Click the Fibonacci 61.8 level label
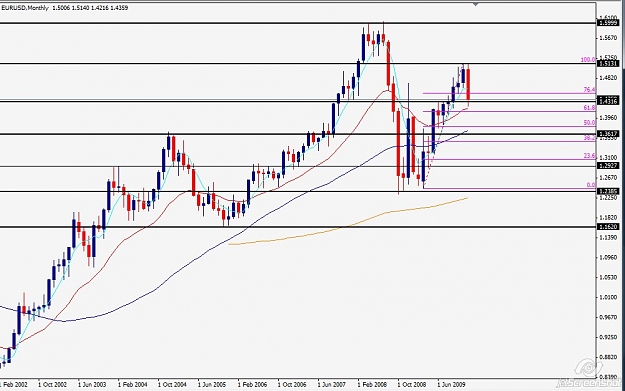 point(590,108)
